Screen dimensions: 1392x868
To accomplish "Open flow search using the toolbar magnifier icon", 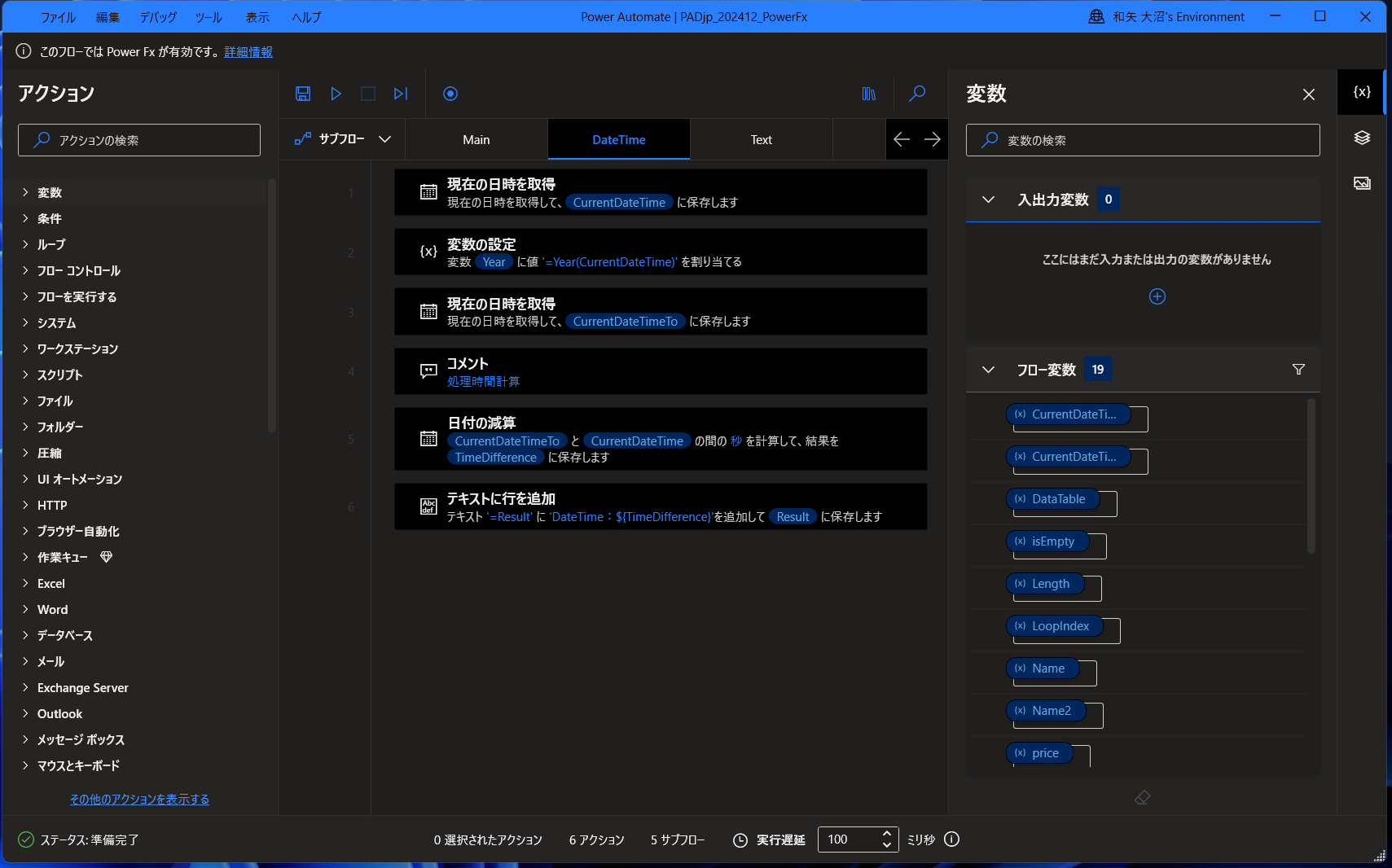I will [x=917, y=94].
